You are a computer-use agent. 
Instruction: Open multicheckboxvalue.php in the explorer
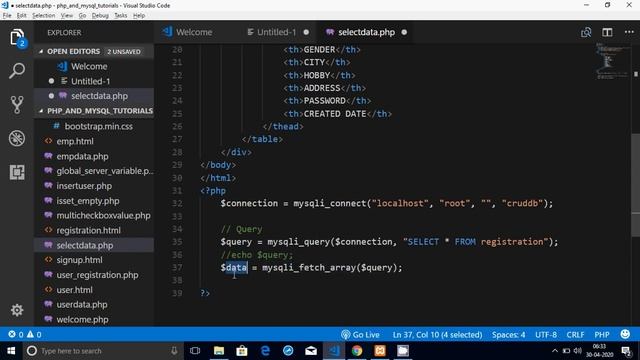94,216
